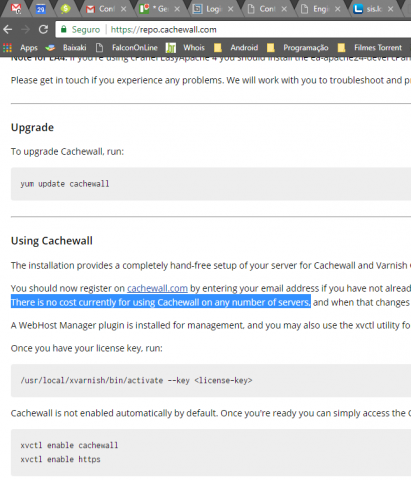Screen dimensions: 411x480
Task: Click the green secure padlock icon
Action: (x=64, y=30)
